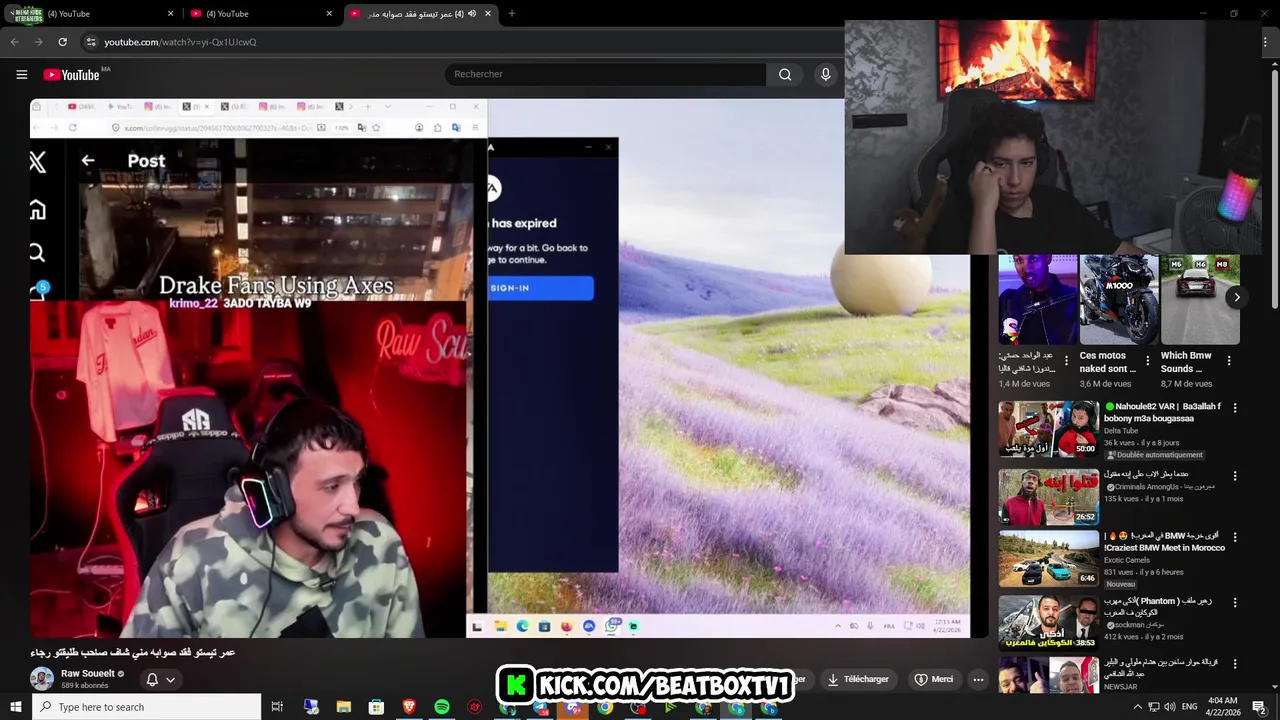Click the ENG language indicator

pos(1189,707)
